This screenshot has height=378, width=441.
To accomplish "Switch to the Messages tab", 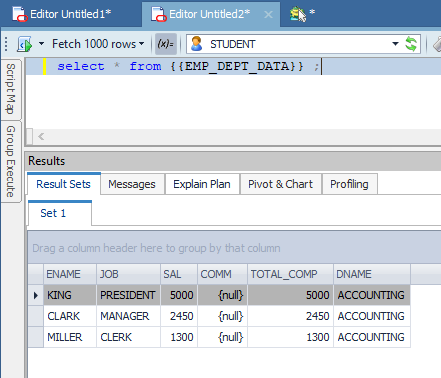I will (x=132, y=184).
